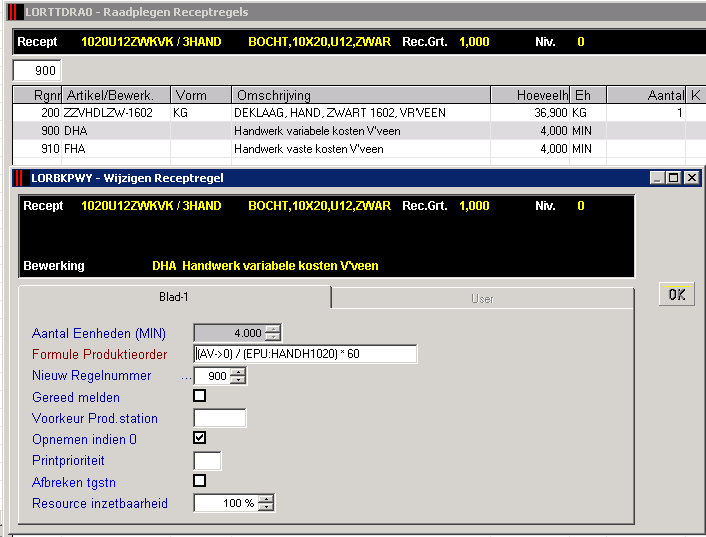Decrease Aantal Eenheden with the down arrow
Image resolution: width=706 pixels, height=537 pixels.
[x=272, y=337]
